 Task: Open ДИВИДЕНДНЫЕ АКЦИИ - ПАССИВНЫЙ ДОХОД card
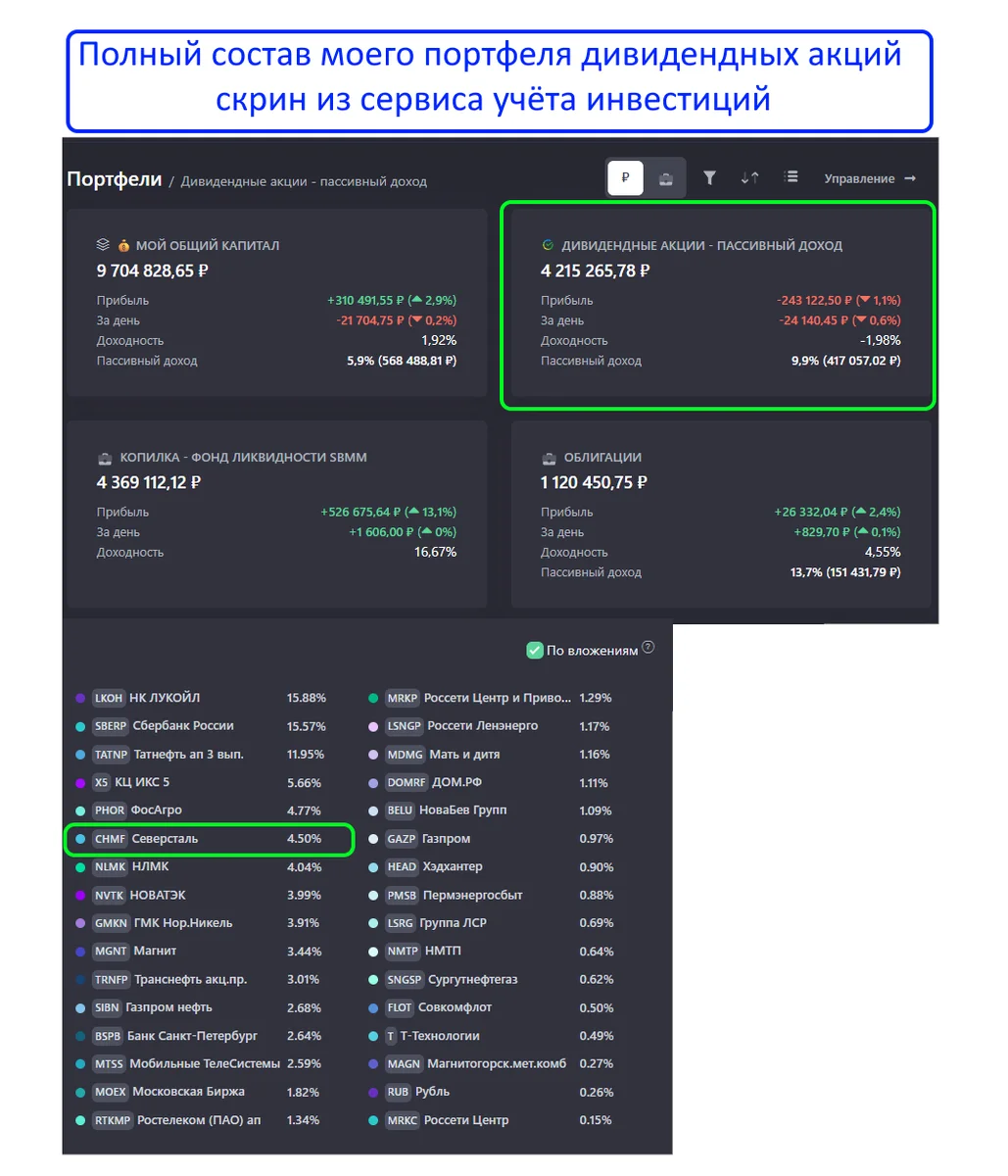coord(721,302)
